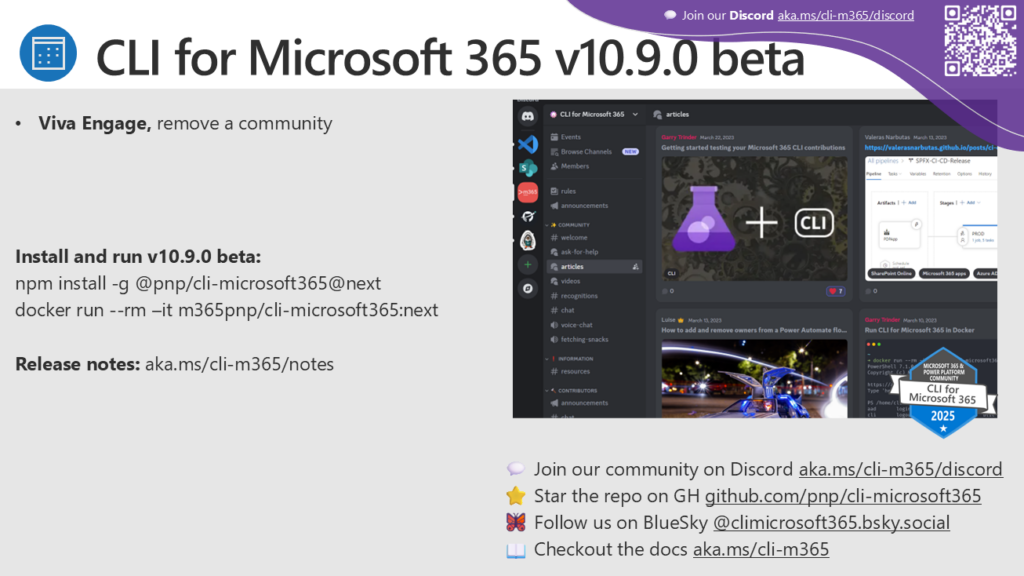This screenshot has height=576, width=1024.
Task: Click author name Valeras Narbutas
Action: [x=887, y=137]
